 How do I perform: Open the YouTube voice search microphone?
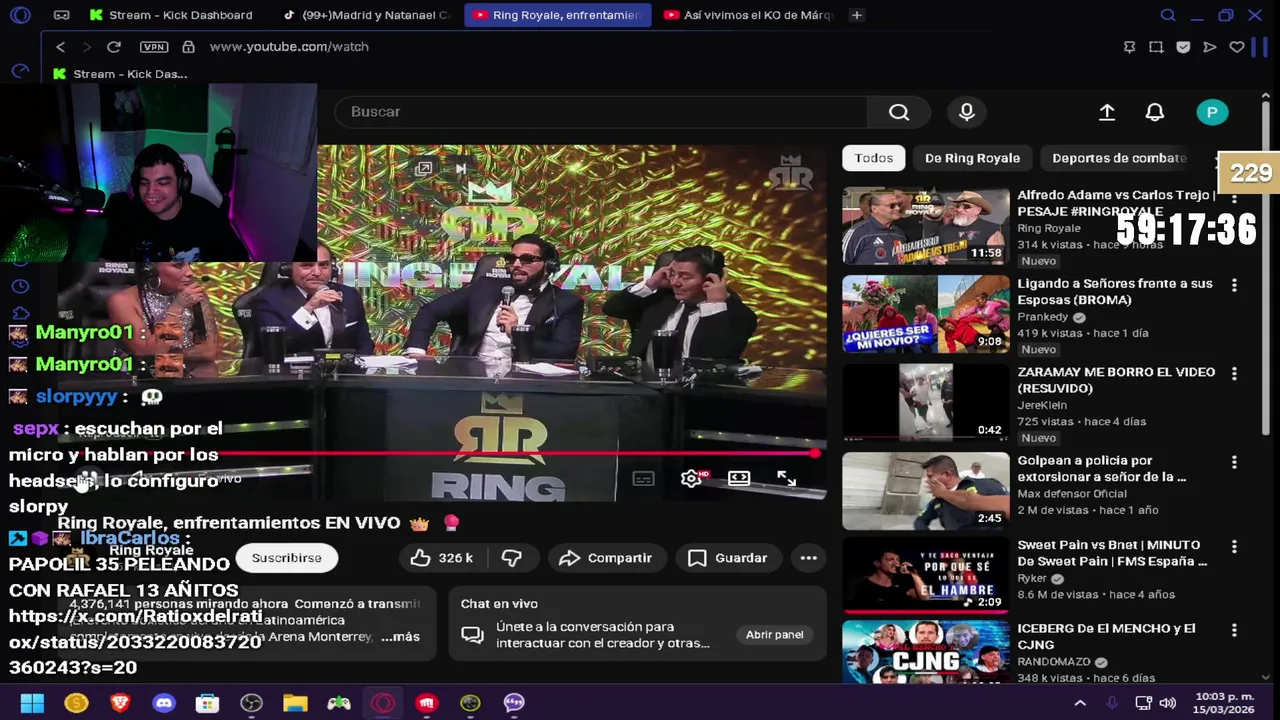pyautogui.click(x=966, y=112)
